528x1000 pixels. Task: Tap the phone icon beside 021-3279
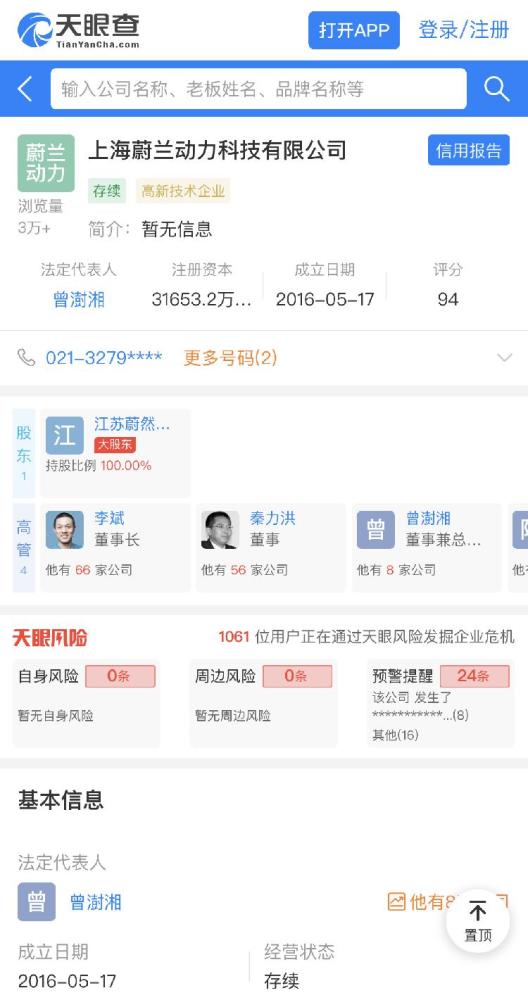click(x=26, y=357)
